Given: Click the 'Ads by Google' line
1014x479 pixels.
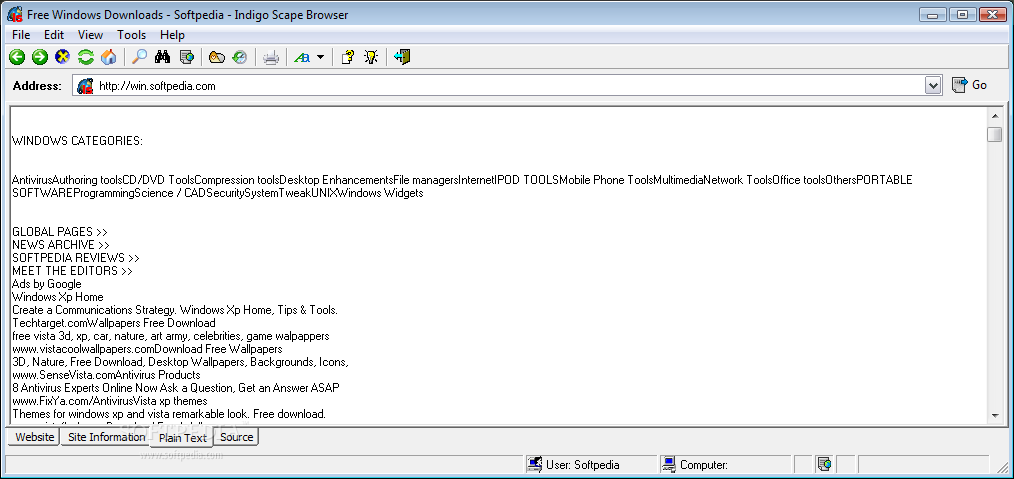Looking at the screenshot, I should pyautogui.click(x=47, y=284).
